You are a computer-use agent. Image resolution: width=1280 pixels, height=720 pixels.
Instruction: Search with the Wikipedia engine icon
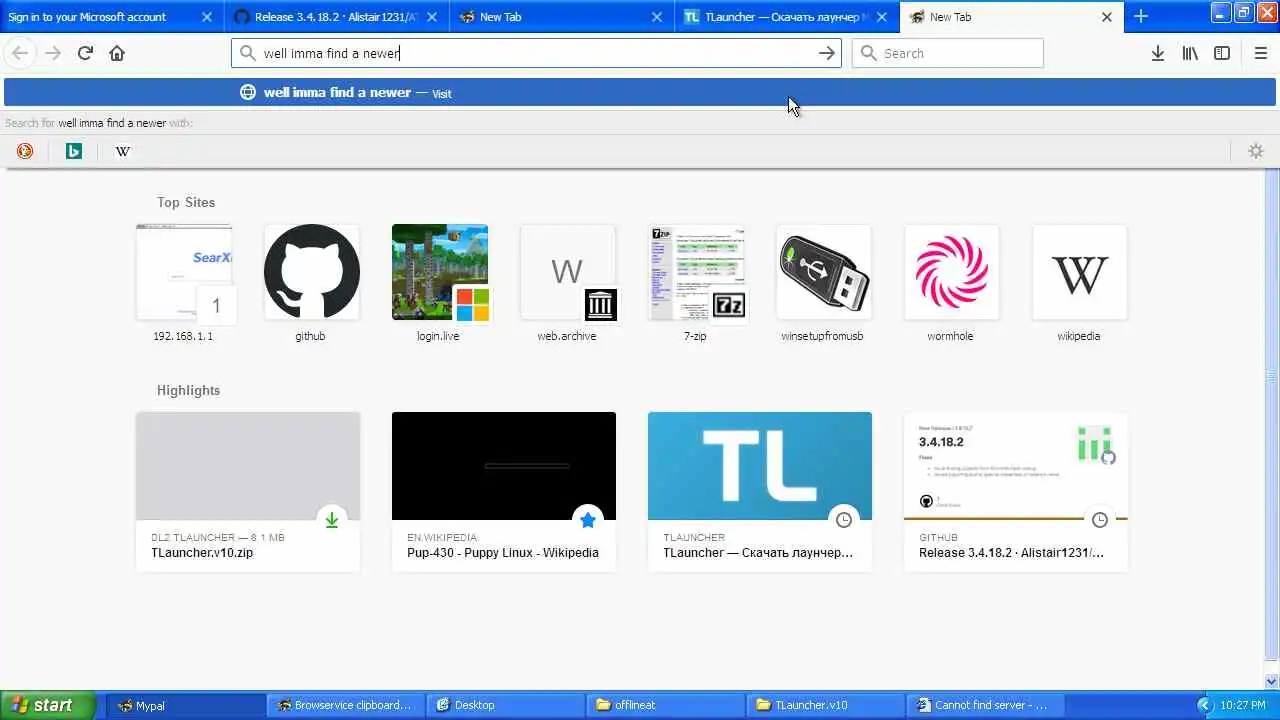pos(123,151)
